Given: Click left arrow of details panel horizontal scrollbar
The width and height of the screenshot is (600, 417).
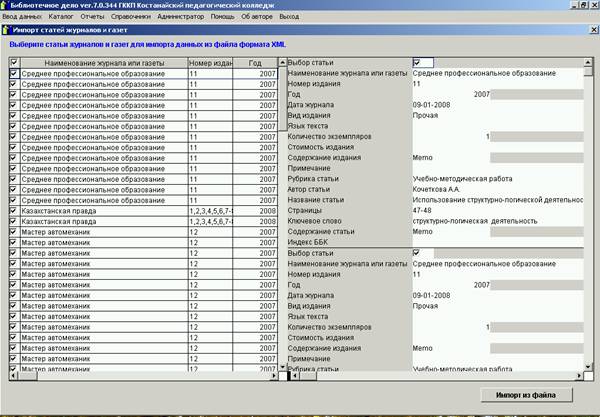Looking at the screenshot, I should (294, 376).
